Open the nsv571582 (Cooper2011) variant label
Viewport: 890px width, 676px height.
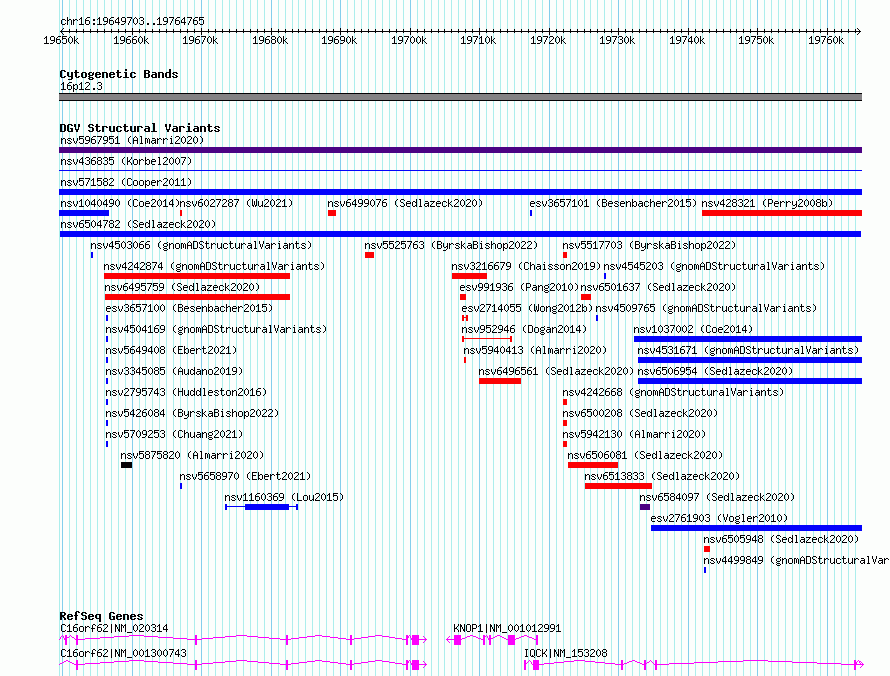pyautogui.click(x=126, y=182)
